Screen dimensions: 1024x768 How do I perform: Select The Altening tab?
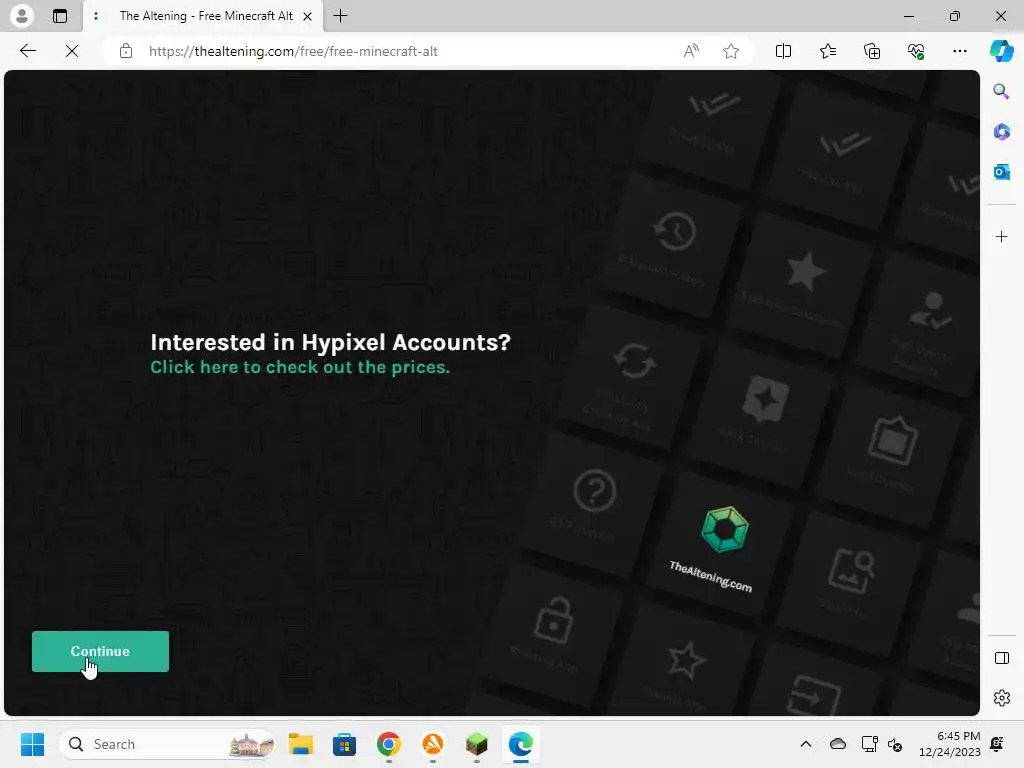click(202, 16)
